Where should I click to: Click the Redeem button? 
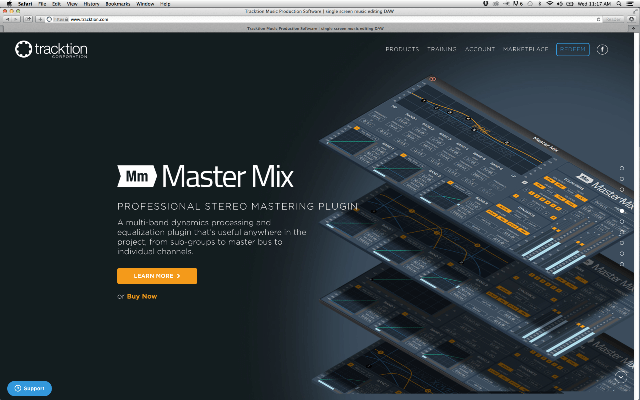click(573, 49)
